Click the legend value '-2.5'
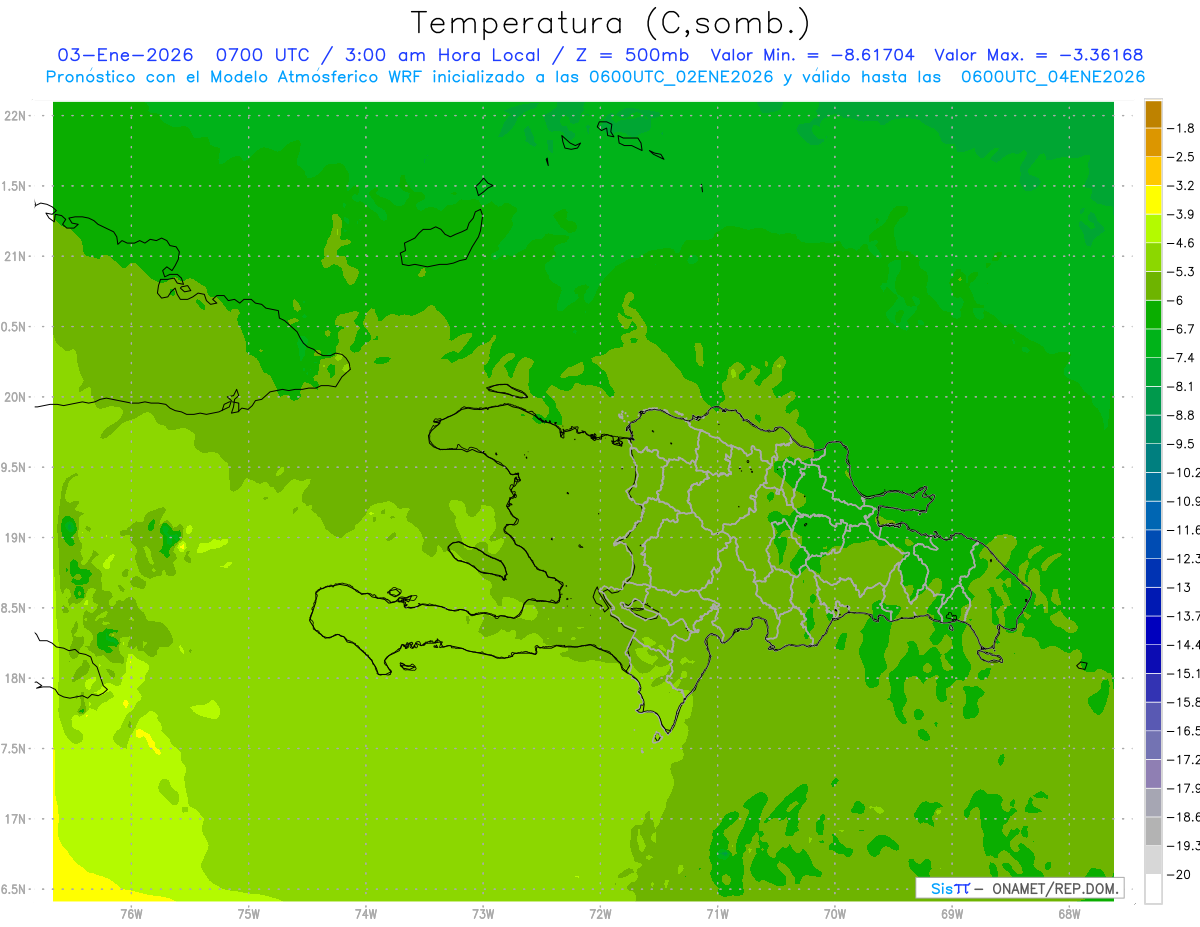 [x=1182, y=157]
